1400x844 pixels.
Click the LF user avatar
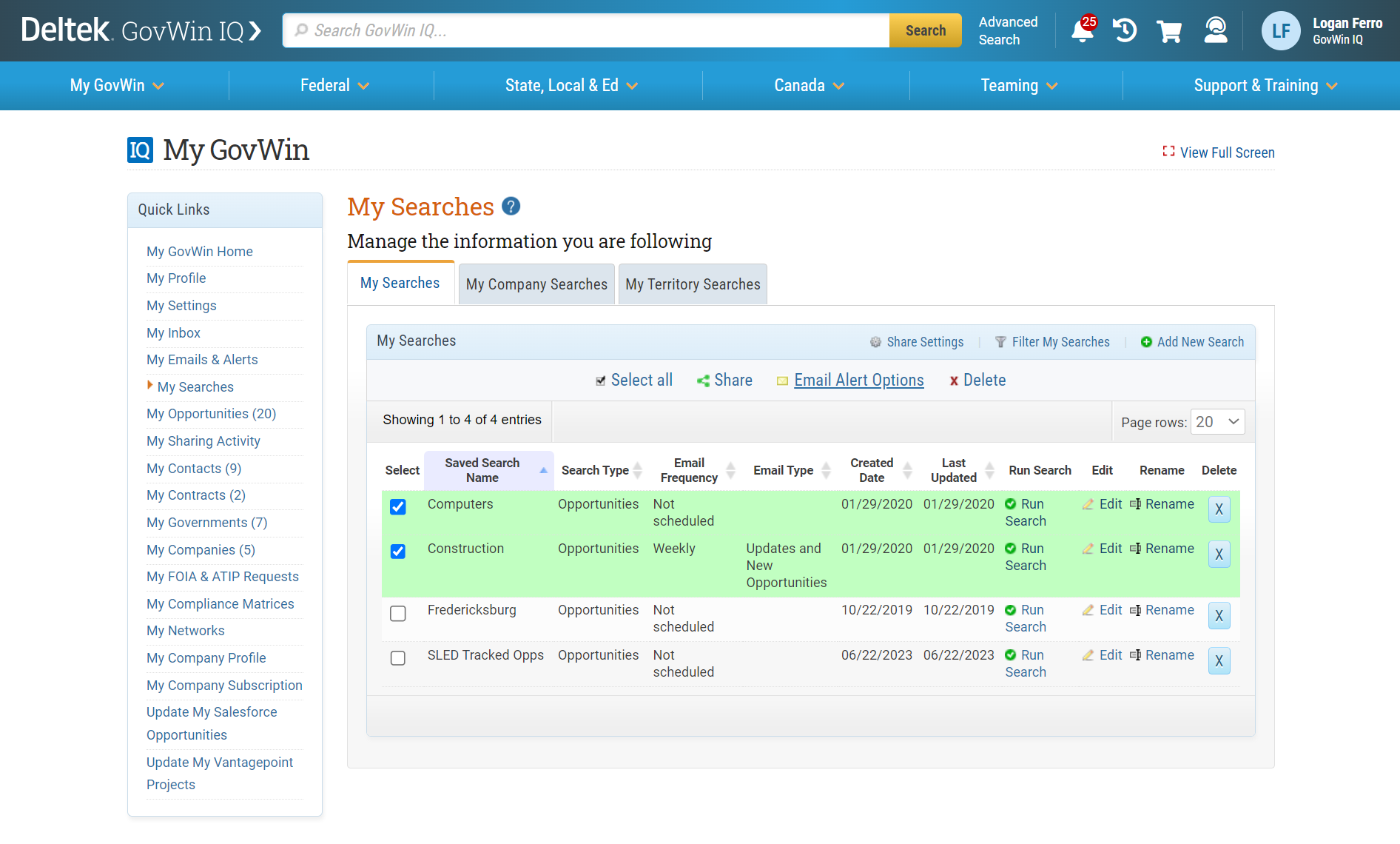[x=1280, y=31]
